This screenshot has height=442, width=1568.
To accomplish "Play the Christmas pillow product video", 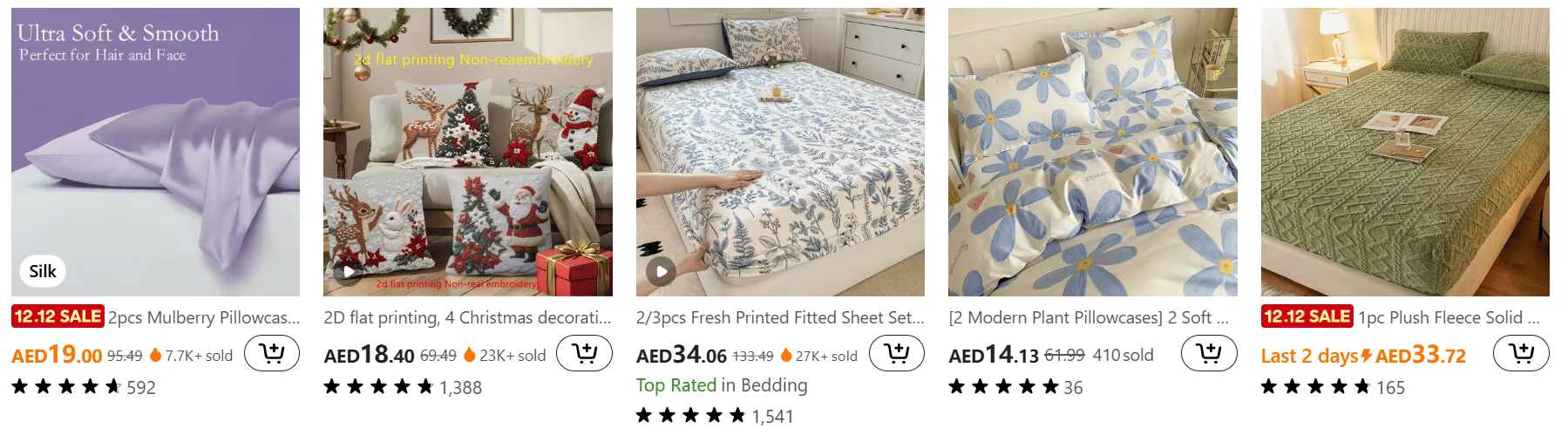I will [349, 271].
